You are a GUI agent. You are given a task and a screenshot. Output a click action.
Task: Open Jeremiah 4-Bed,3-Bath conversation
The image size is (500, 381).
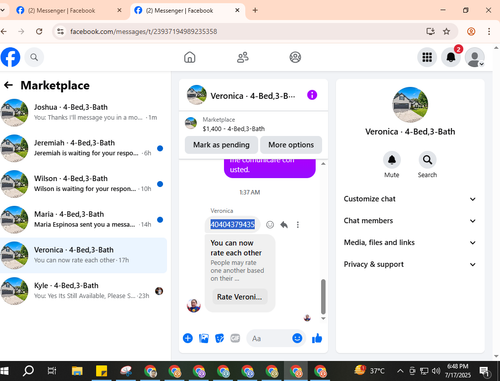point(83,148)
